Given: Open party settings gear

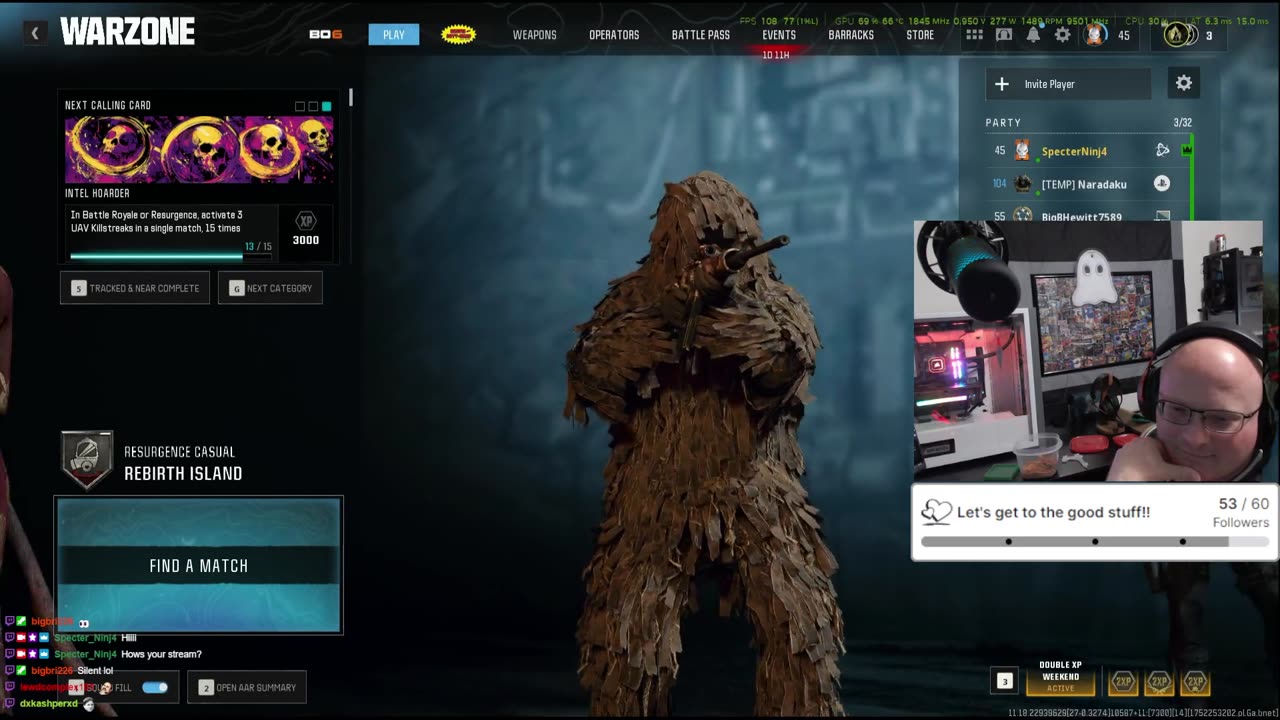Looking at the screenshot, I should point(1183,83).
